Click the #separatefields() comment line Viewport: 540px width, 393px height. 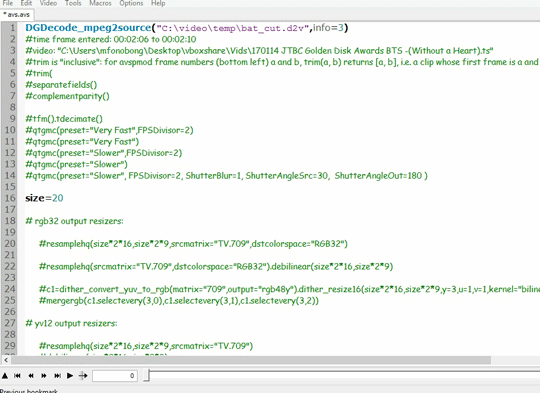[61, 85]
